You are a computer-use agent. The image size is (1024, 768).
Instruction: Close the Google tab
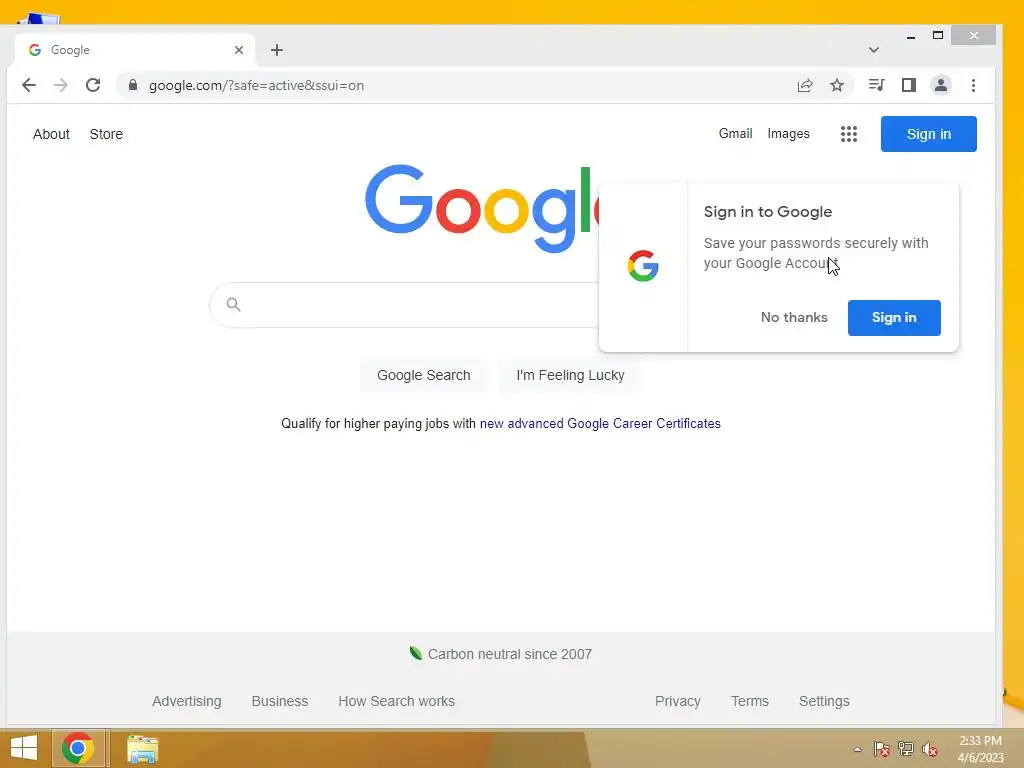[239, 50]
